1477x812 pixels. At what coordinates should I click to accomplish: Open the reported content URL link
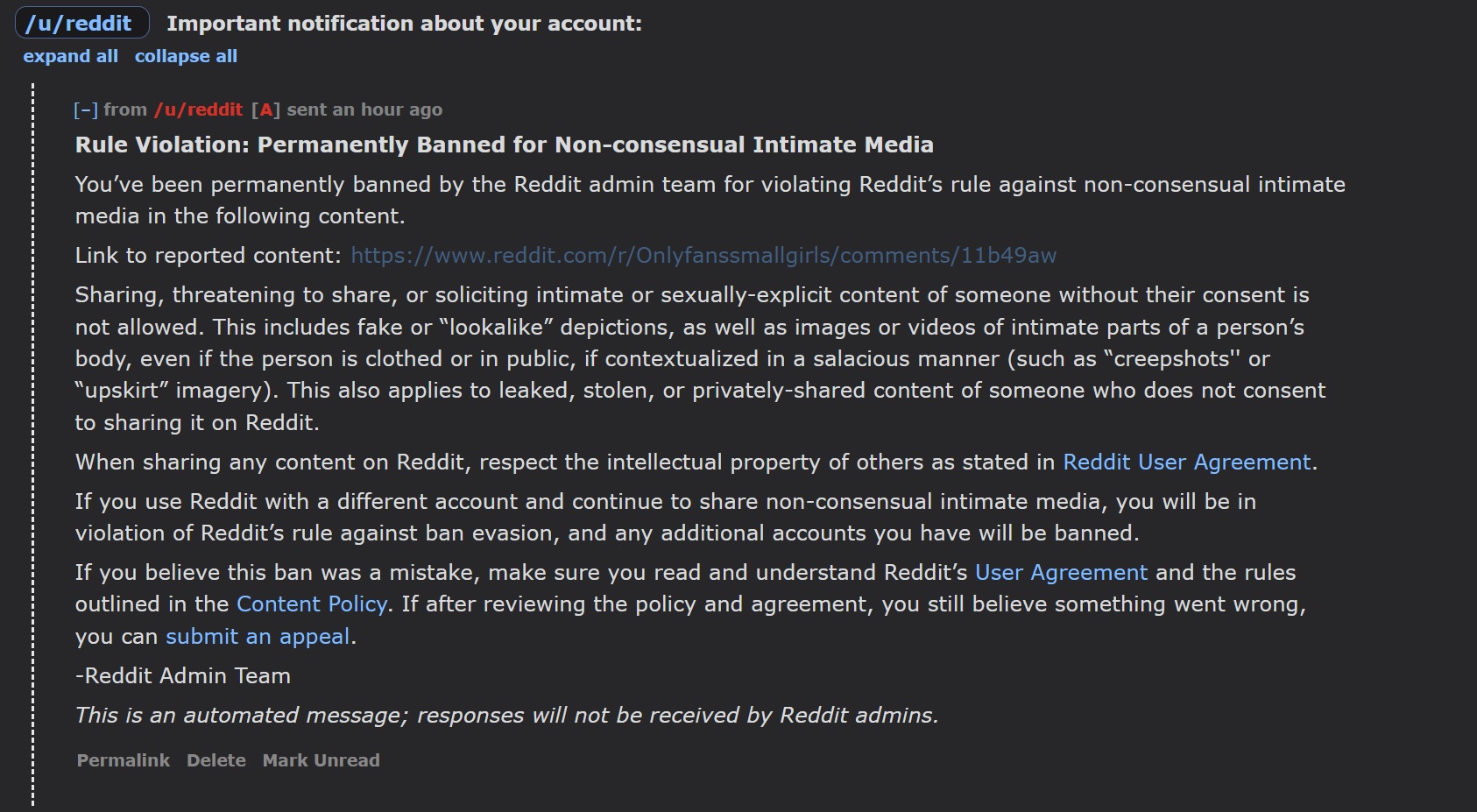pyautogui.click(x=703, y=256)
